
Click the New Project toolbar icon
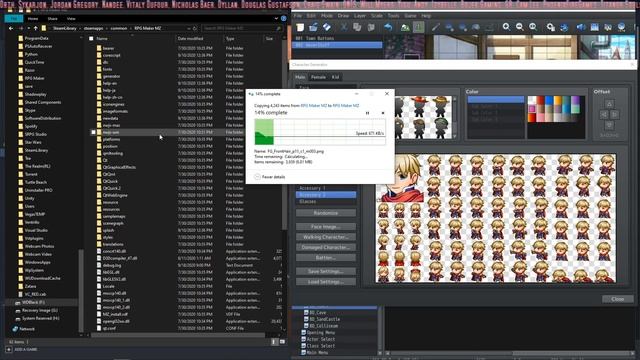pyautogui.click(x=300, y=27)
